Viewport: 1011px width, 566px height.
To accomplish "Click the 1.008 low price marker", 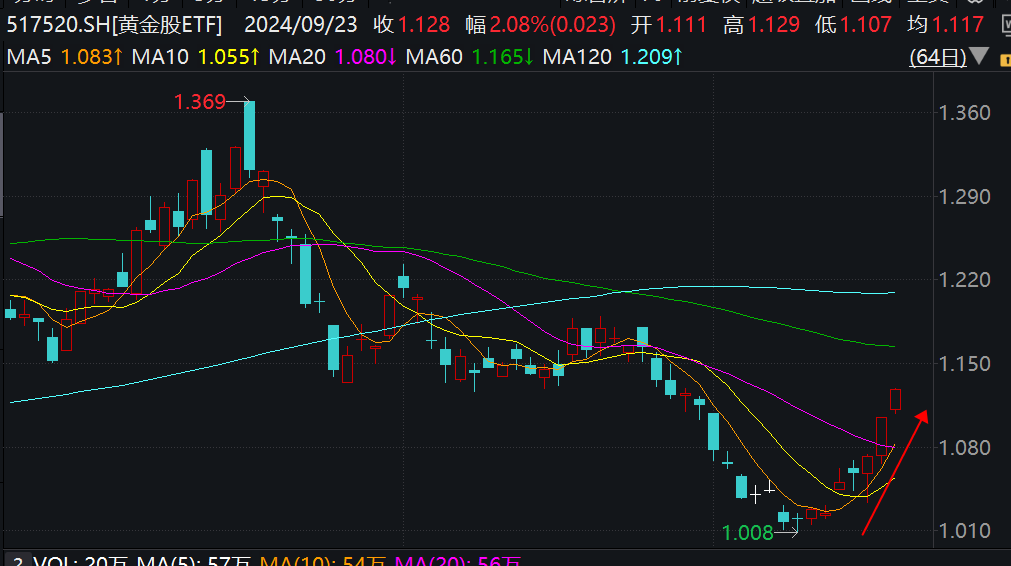I will (x=747, y=533).
